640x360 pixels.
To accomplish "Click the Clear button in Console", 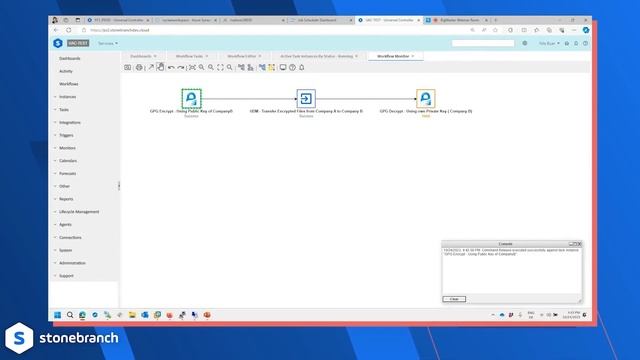I will pyautogui.click(x=454, y=299).
